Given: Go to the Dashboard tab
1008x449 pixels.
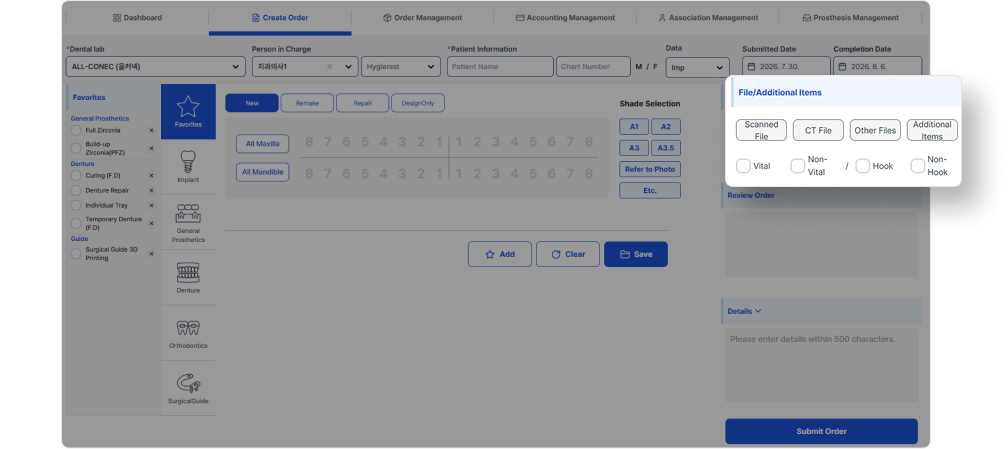Looking at the screenshot, I should pos(138,18).
